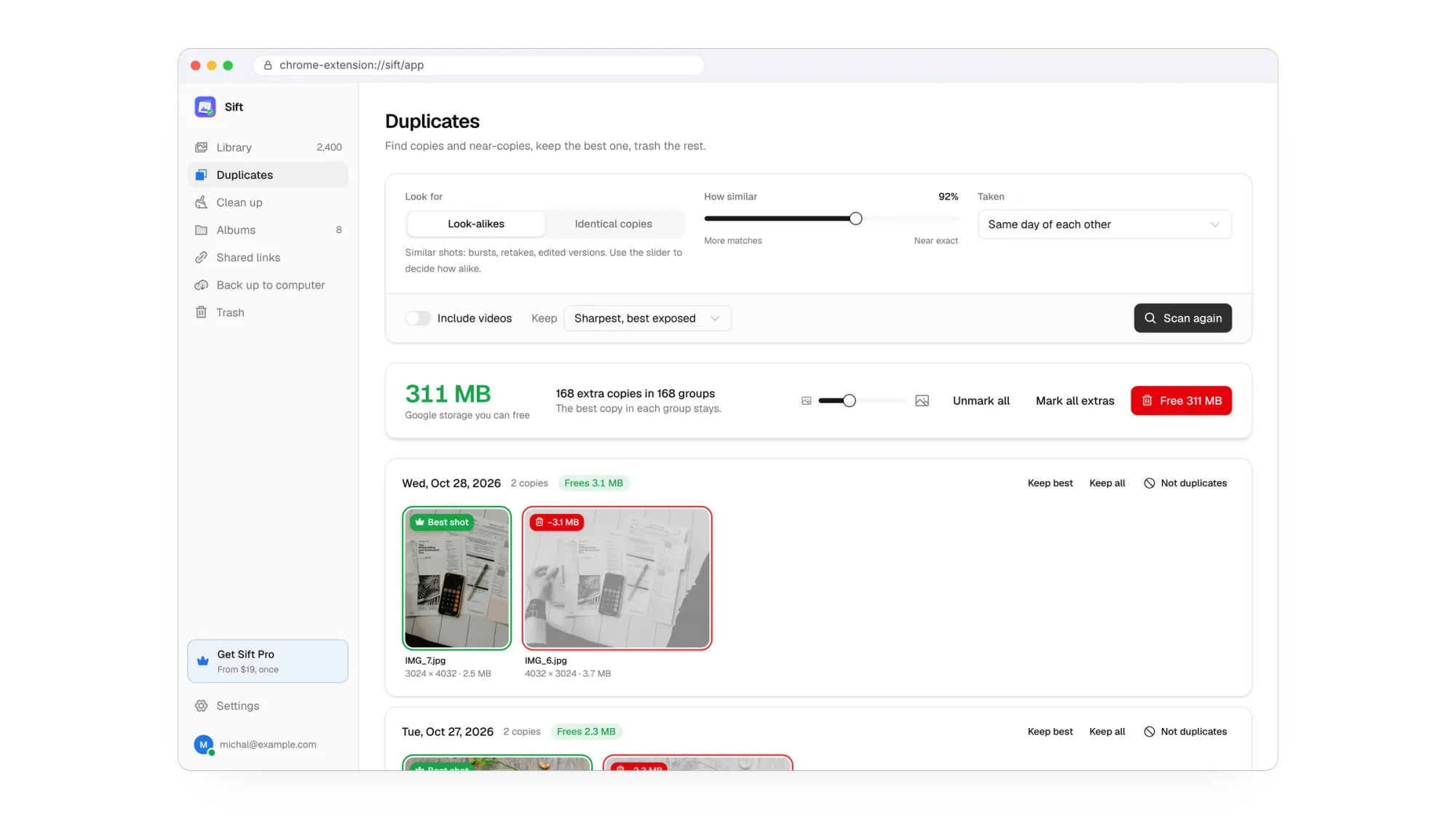The height and width of the screenshot is (819, 1456).
Task: Click the crown icon in Get Sift Pro
Action: tap(203, 661)
